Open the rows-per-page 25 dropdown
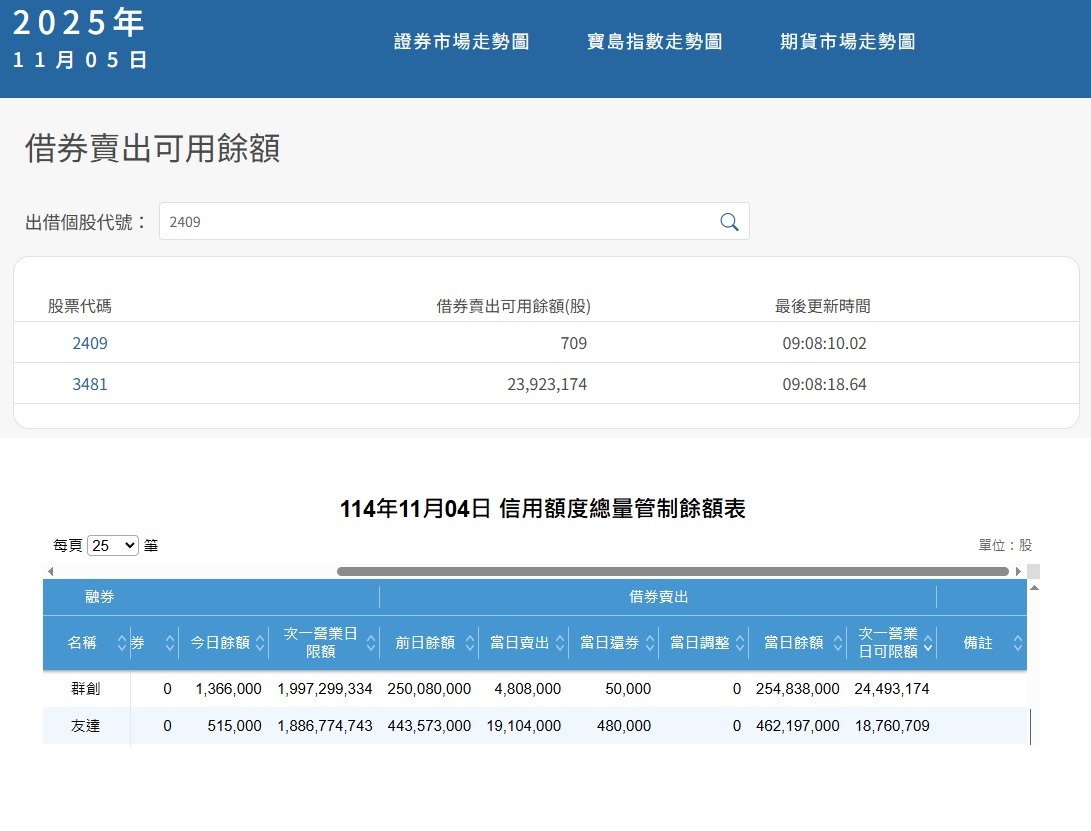The width and height of the screenshot is (1091, 831). click(113, 546)
